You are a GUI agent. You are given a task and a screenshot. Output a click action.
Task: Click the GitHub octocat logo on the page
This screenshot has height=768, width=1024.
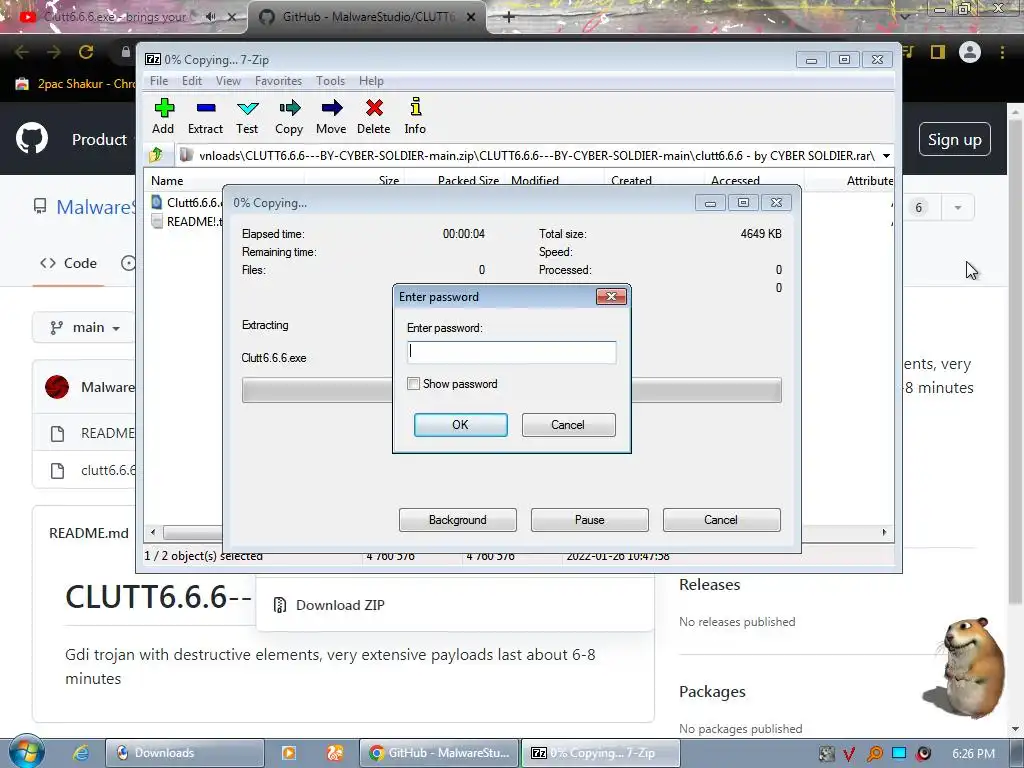tap(32, 138)
